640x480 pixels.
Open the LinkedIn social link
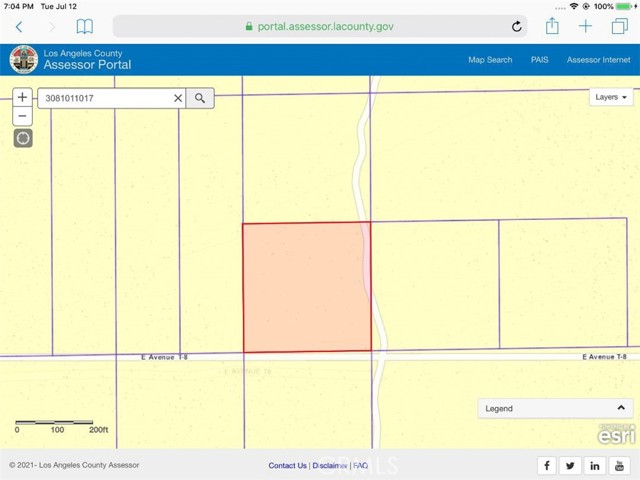pyautogui.click(x=595, y=465)
